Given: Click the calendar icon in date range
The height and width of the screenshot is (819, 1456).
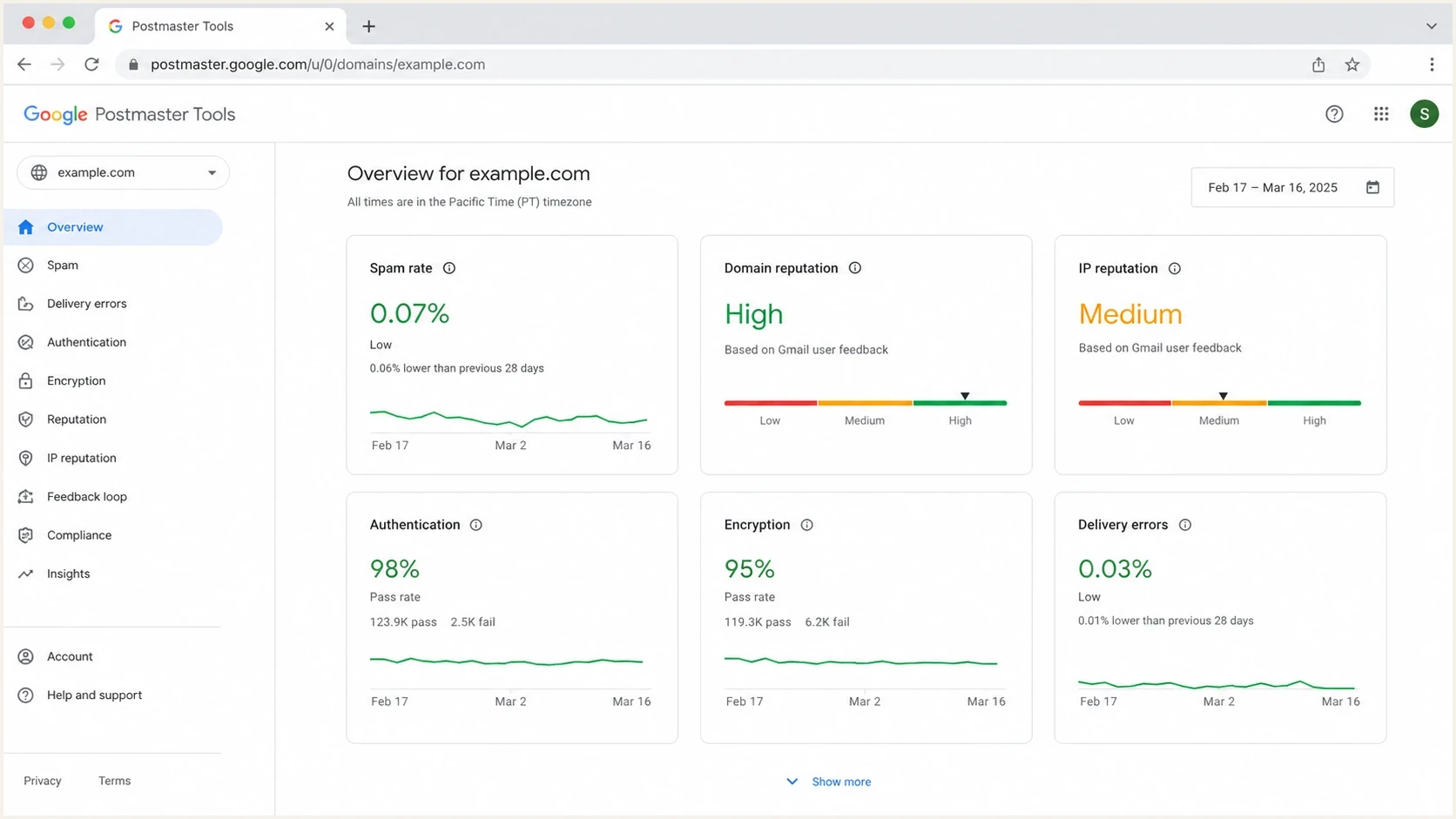Looking at the screenshot, I should [x=1372, y=187].
